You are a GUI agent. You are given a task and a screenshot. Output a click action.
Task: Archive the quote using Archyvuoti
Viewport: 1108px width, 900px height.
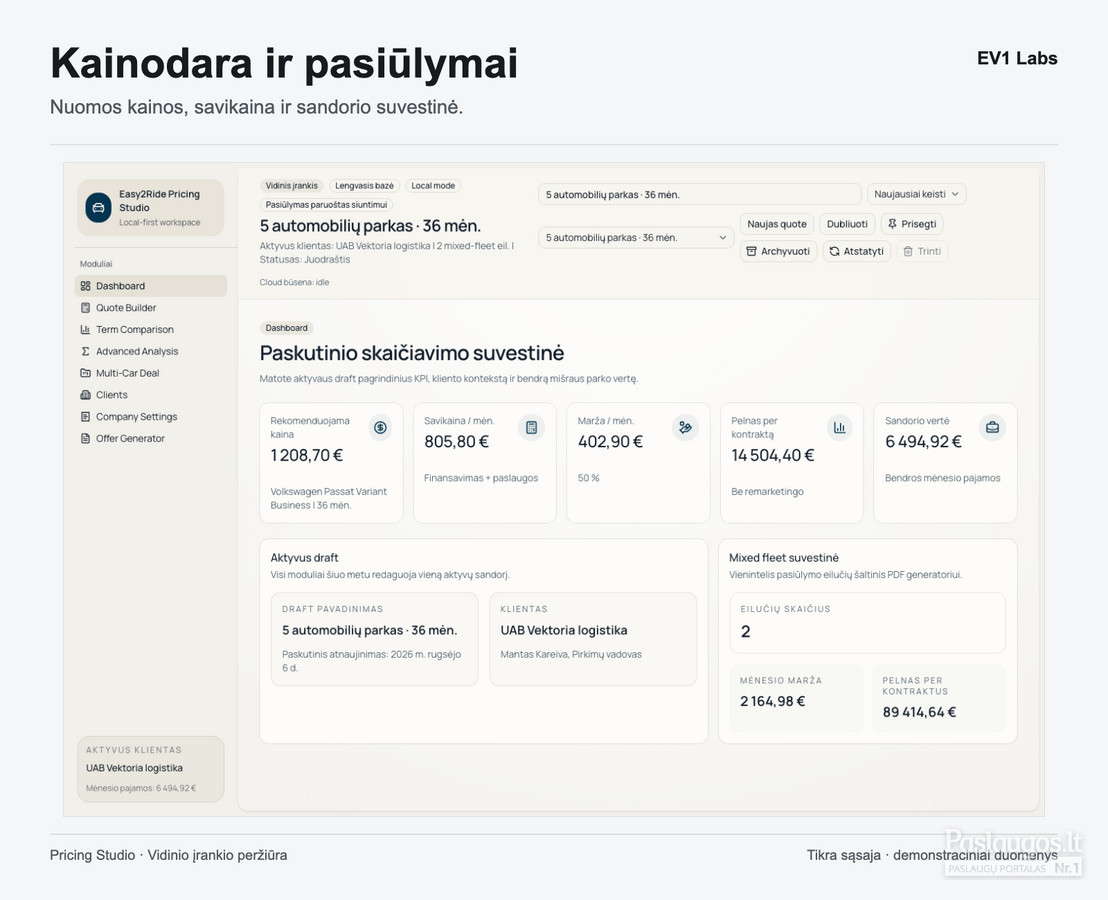[778, 251]
